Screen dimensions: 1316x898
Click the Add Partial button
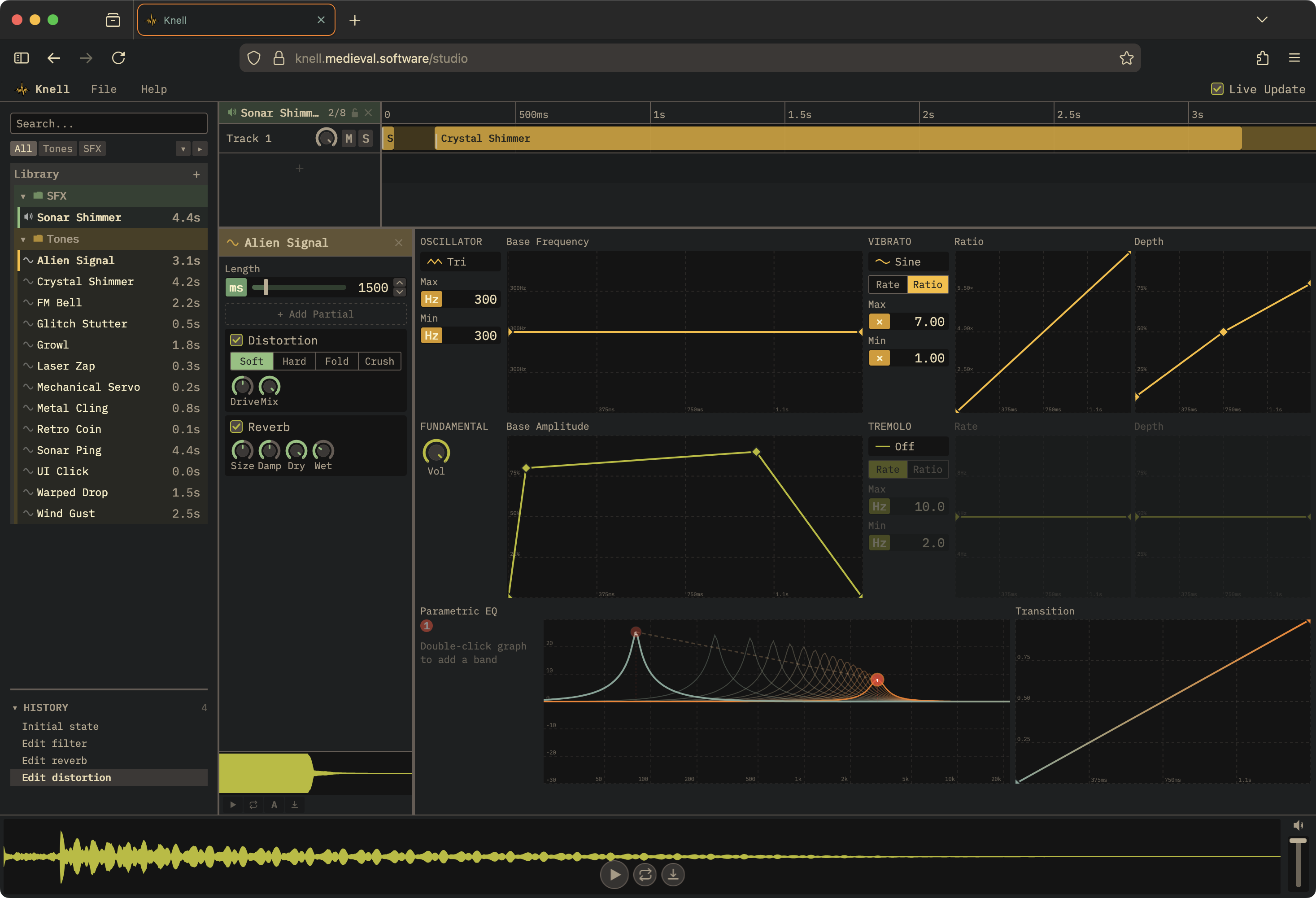pyautogui.click(x=315, y=314)
